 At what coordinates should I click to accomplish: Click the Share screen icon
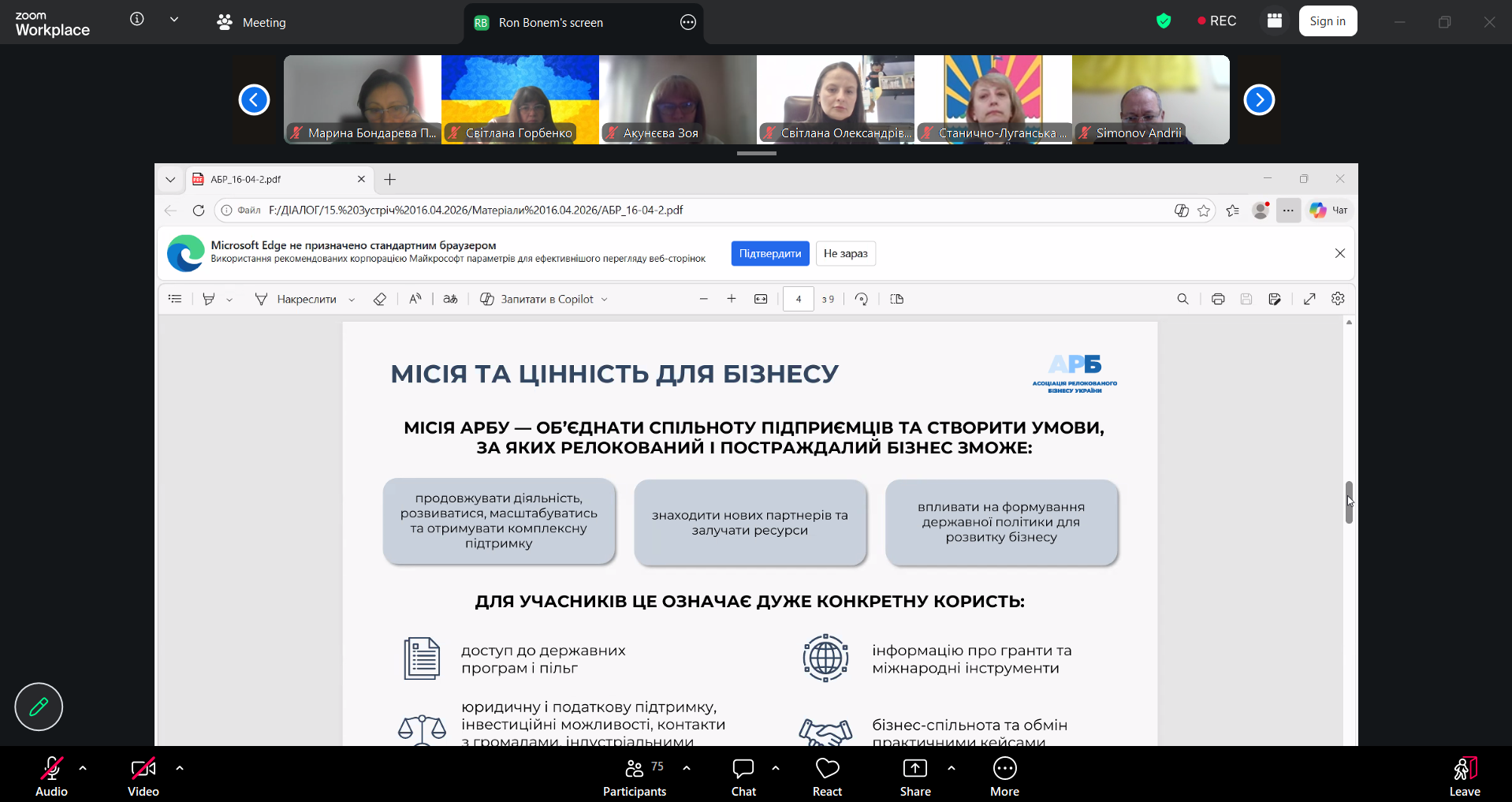(914, 769)
